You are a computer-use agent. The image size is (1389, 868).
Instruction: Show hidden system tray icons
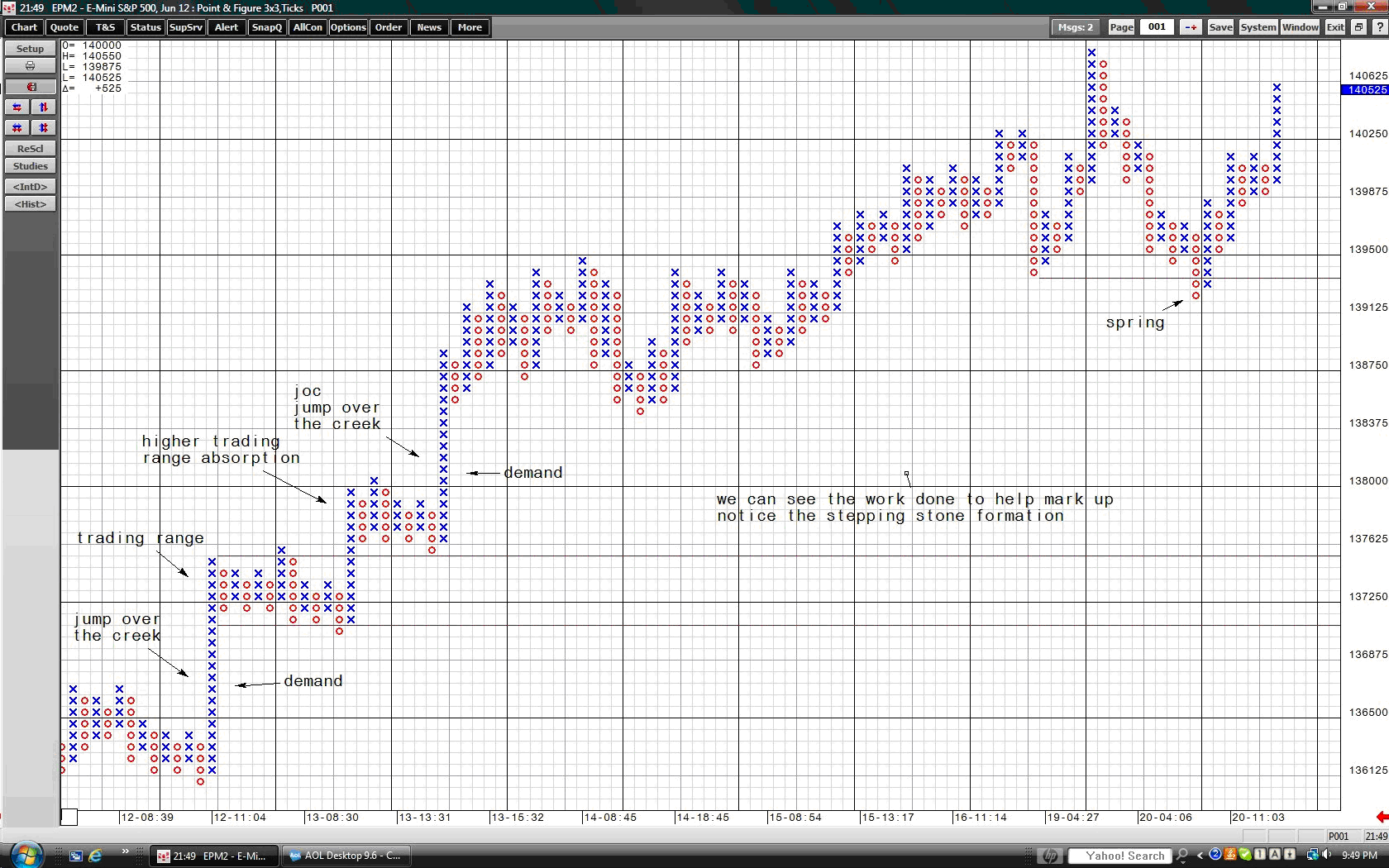pos(1200,856)
